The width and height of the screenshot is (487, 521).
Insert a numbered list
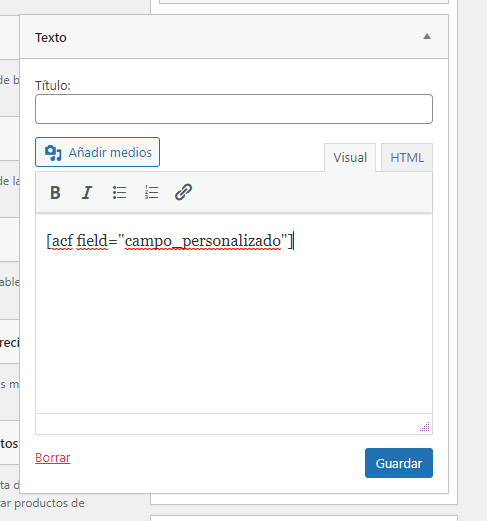pyautogui.click(x=151, y=192)
